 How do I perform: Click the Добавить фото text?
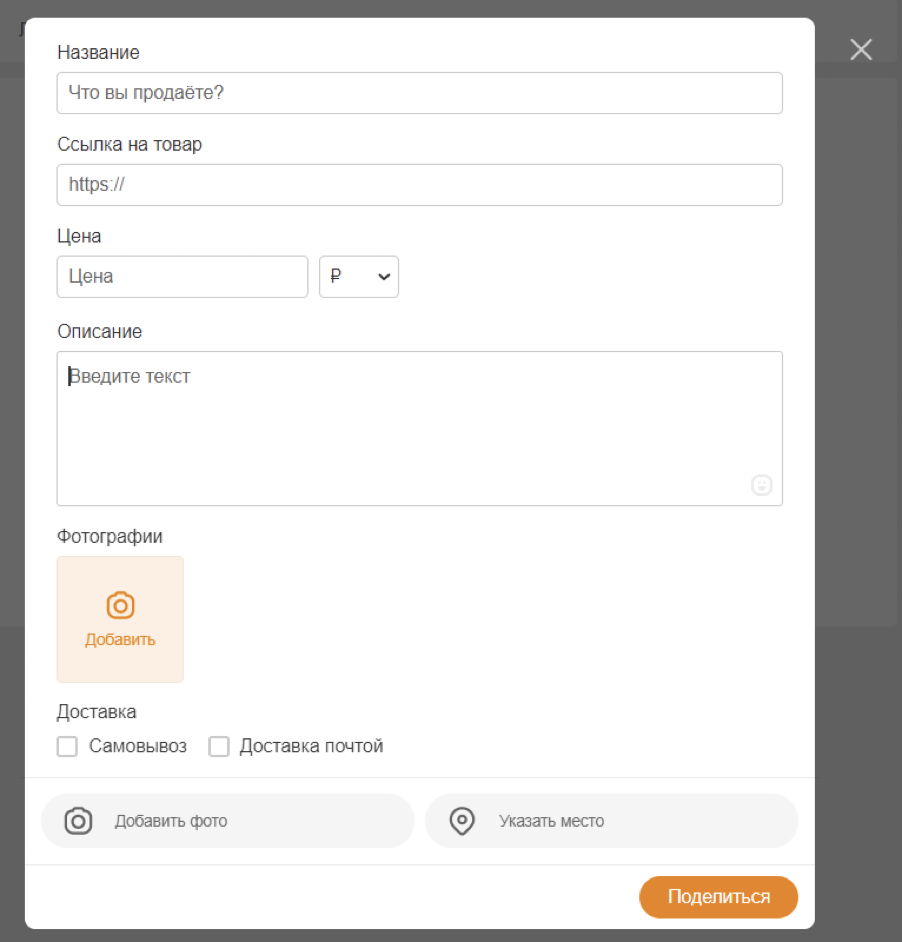pyautogui.click(x=171, y=821)
